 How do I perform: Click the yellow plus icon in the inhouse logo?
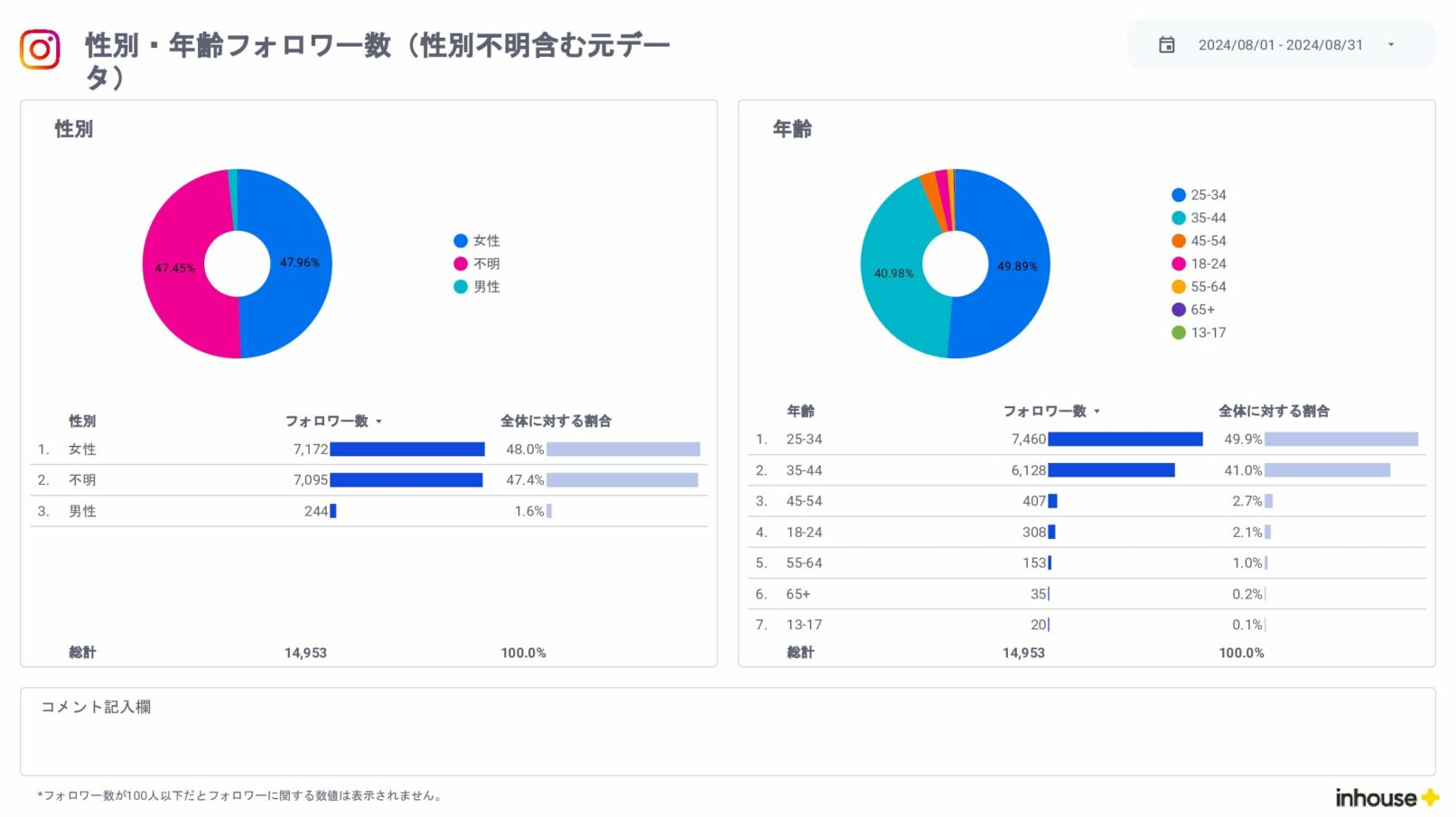(1428, 797)
